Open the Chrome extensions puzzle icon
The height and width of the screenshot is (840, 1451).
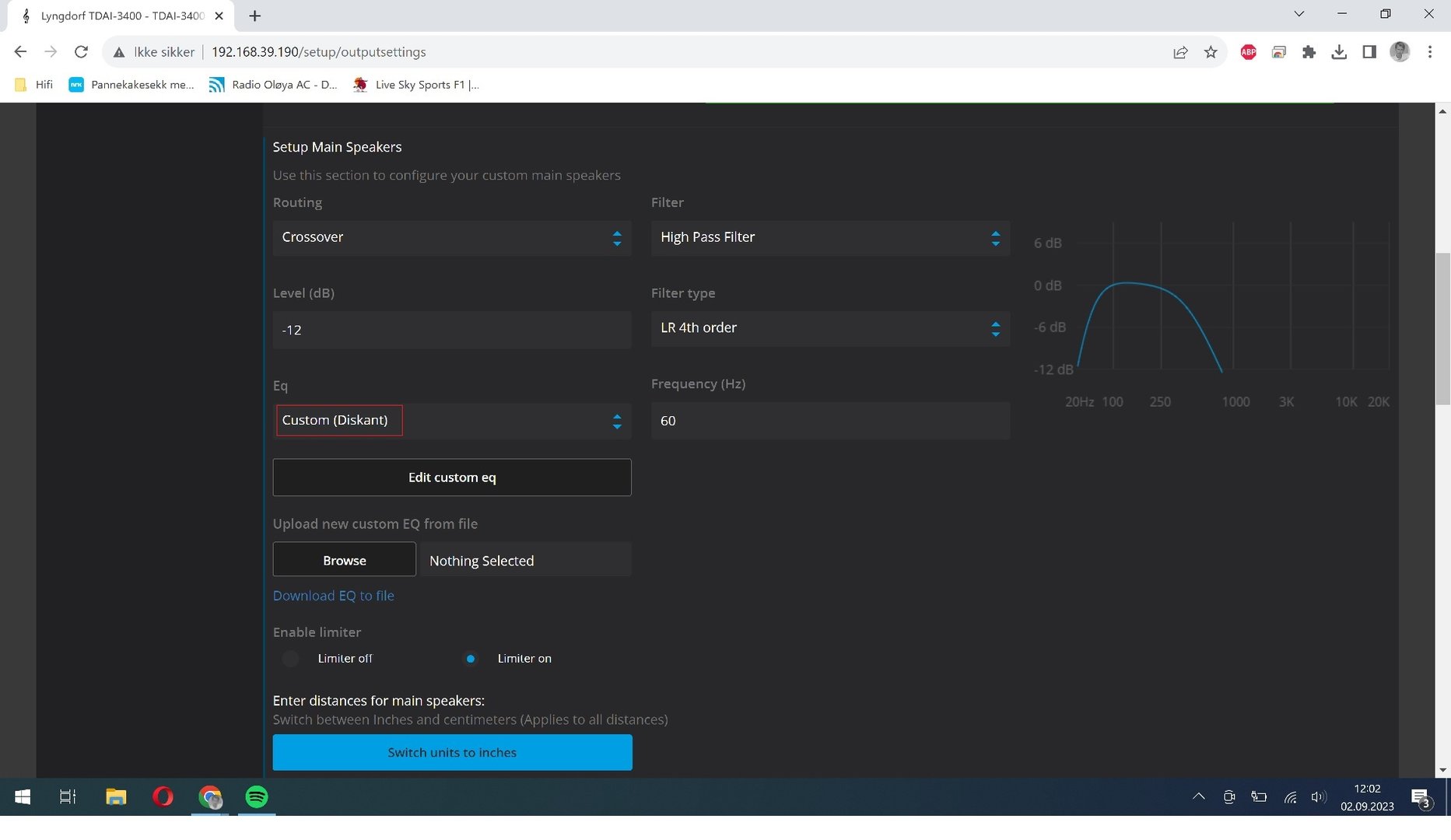(1309, 52)
